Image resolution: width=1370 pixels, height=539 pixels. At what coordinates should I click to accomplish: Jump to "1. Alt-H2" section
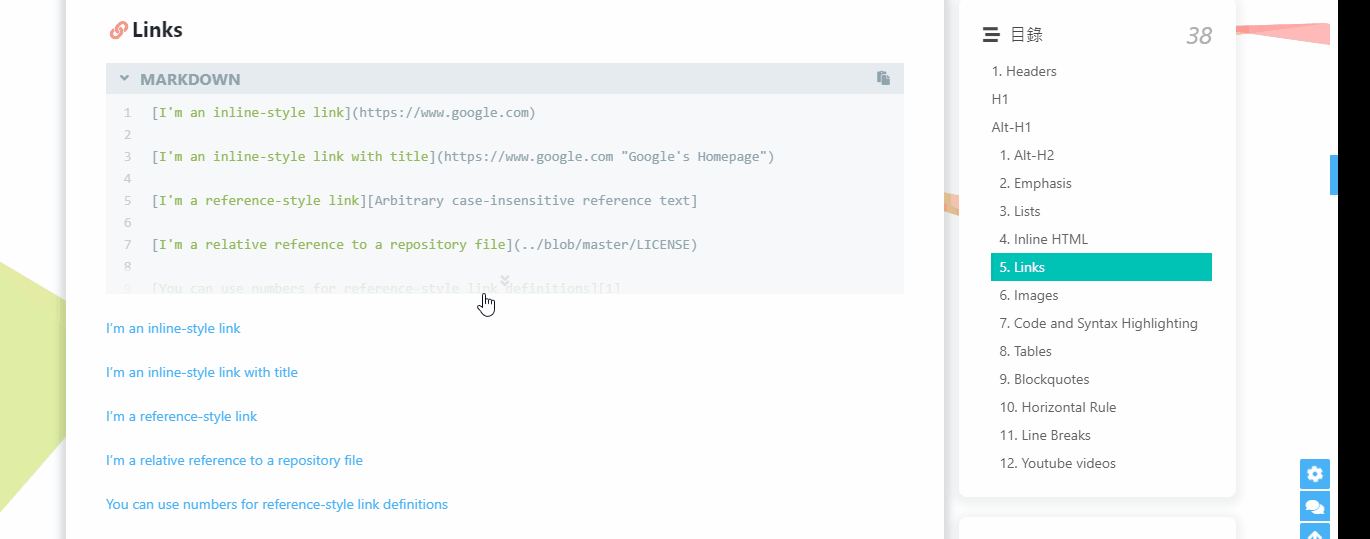coord(1027,155)
